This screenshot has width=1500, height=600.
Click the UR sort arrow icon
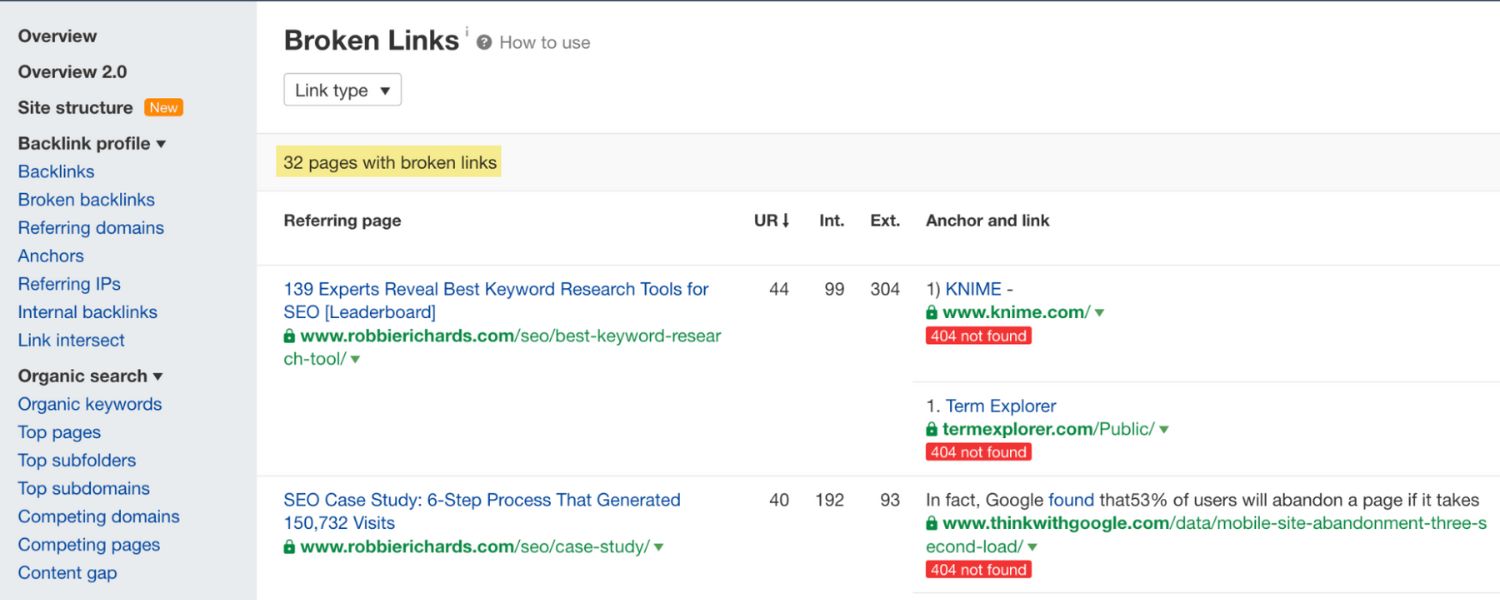point(786,219)
